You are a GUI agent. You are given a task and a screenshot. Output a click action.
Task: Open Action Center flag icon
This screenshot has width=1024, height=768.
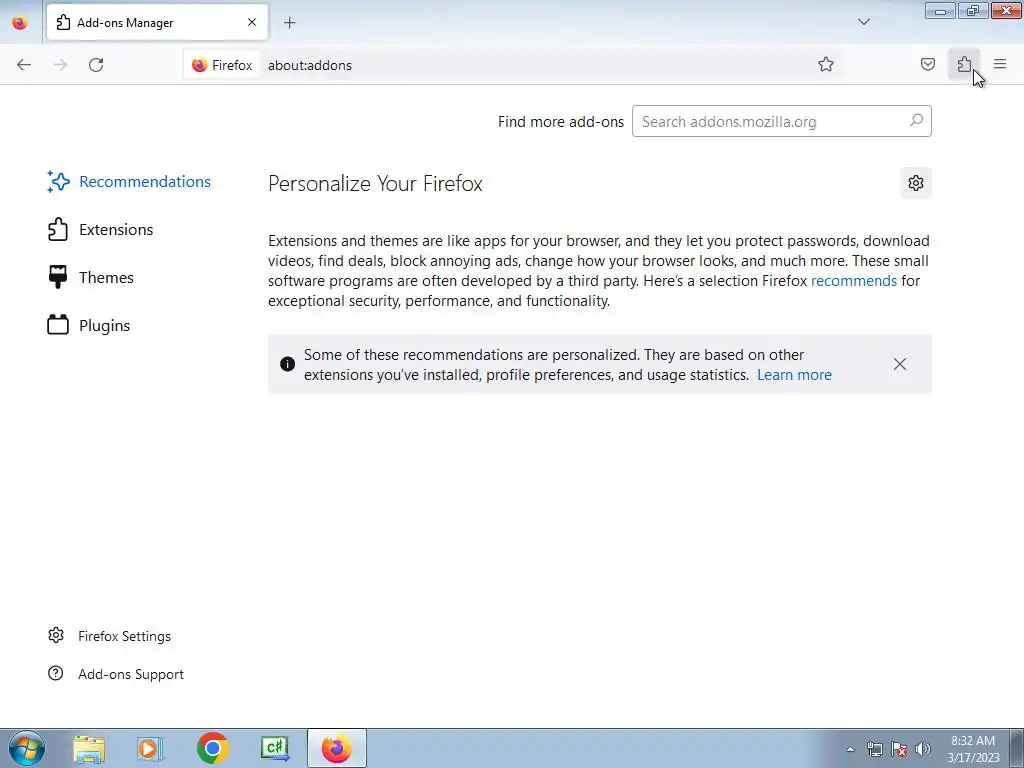point(899,749)
